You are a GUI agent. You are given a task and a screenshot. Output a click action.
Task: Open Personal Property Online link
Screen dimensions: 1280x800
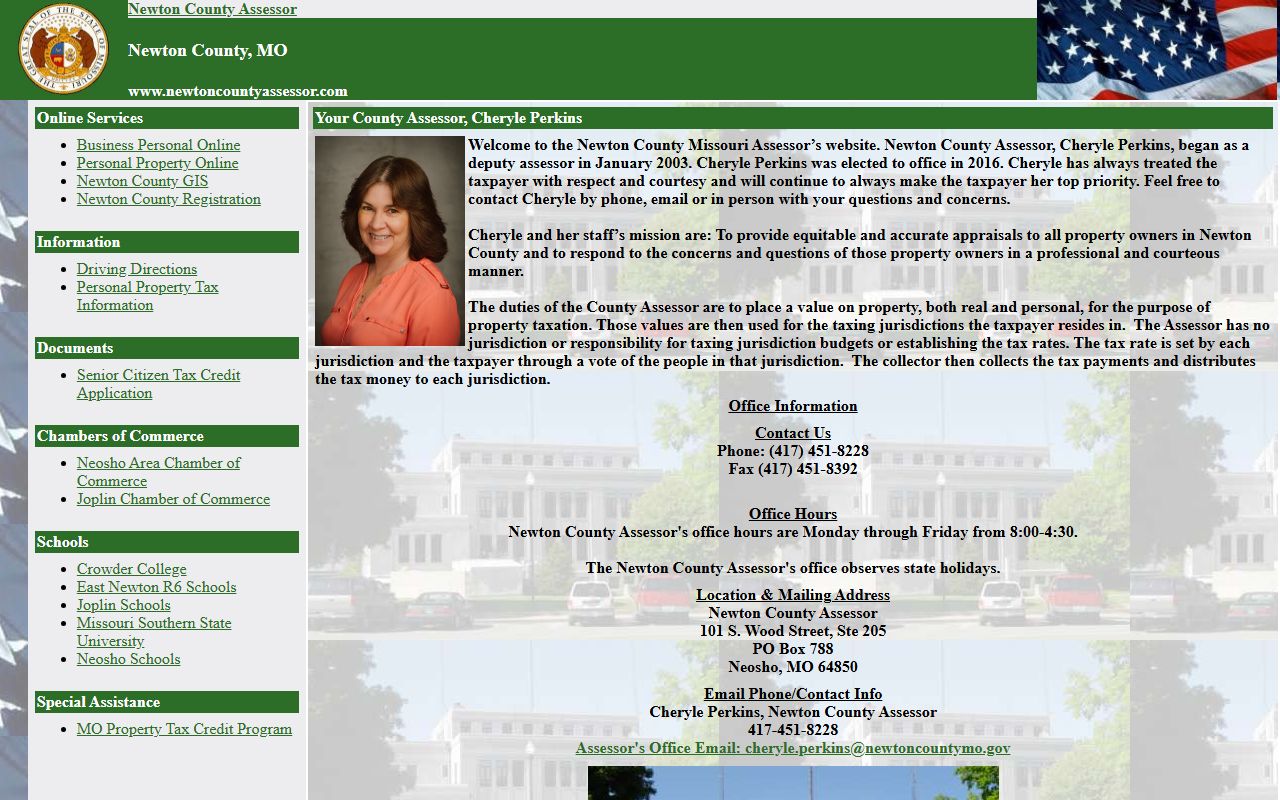(x=157, y=163)
